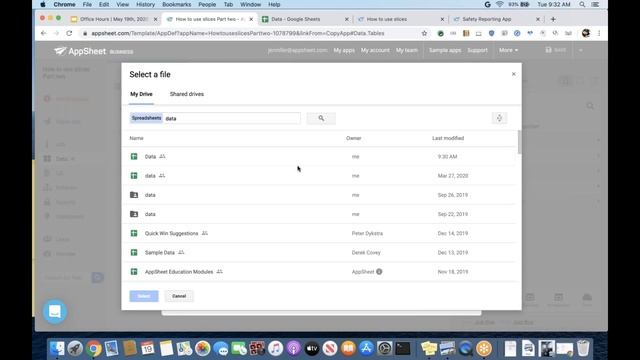This screenshot has width=640, height=360.
Task: Pick the AppSheet Education Modules spreadsheet
Action: coord(320,271)
